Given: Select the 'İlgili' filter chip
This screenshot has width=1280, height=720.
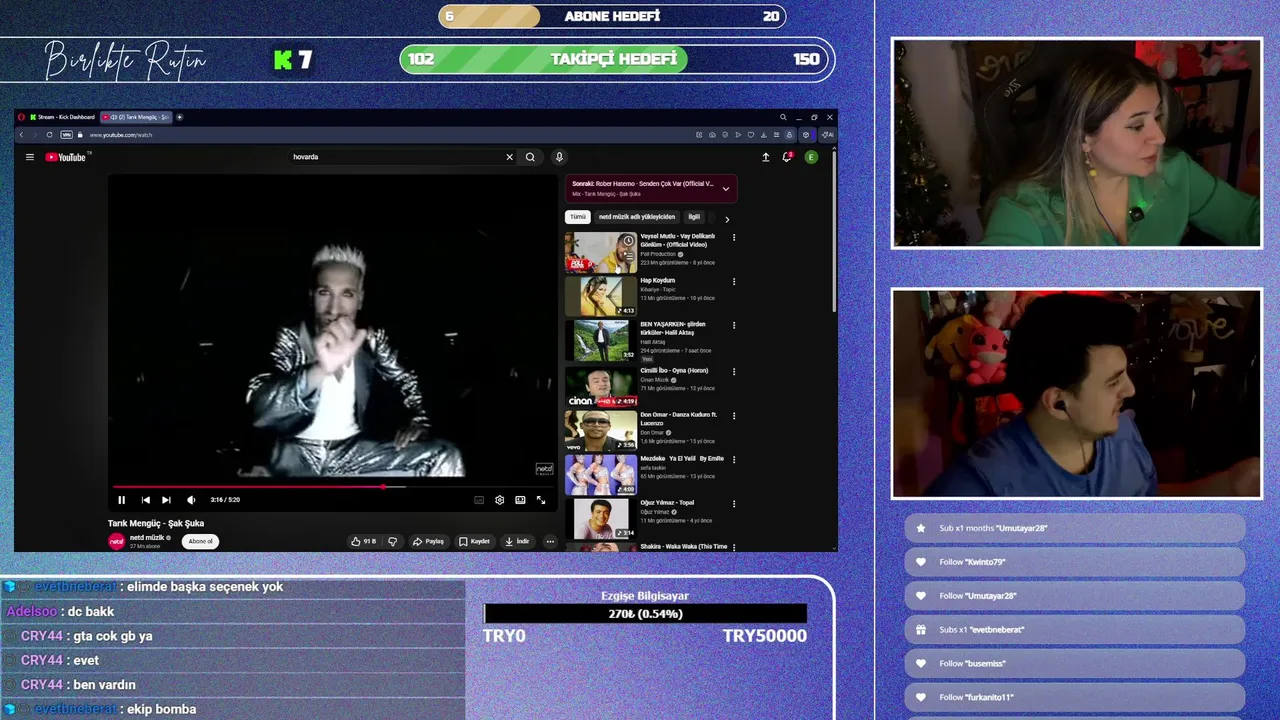Looking at the screenshot, I should (x=694, y=217).
